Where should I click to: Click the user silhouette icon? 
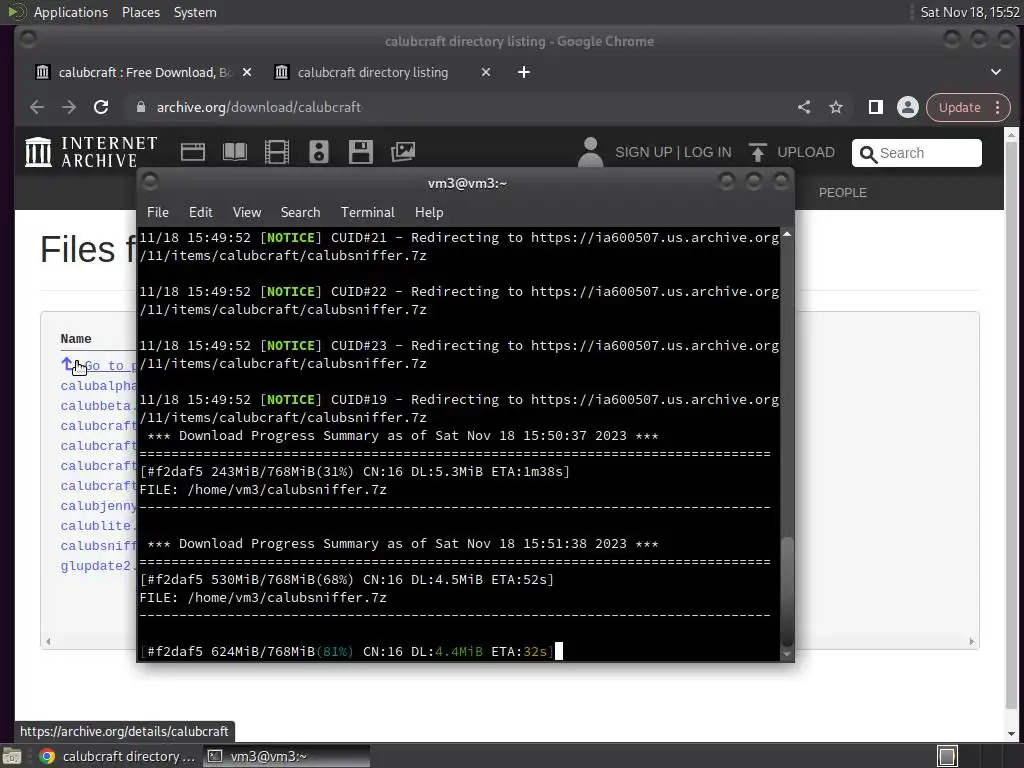[x=590, y=152]
